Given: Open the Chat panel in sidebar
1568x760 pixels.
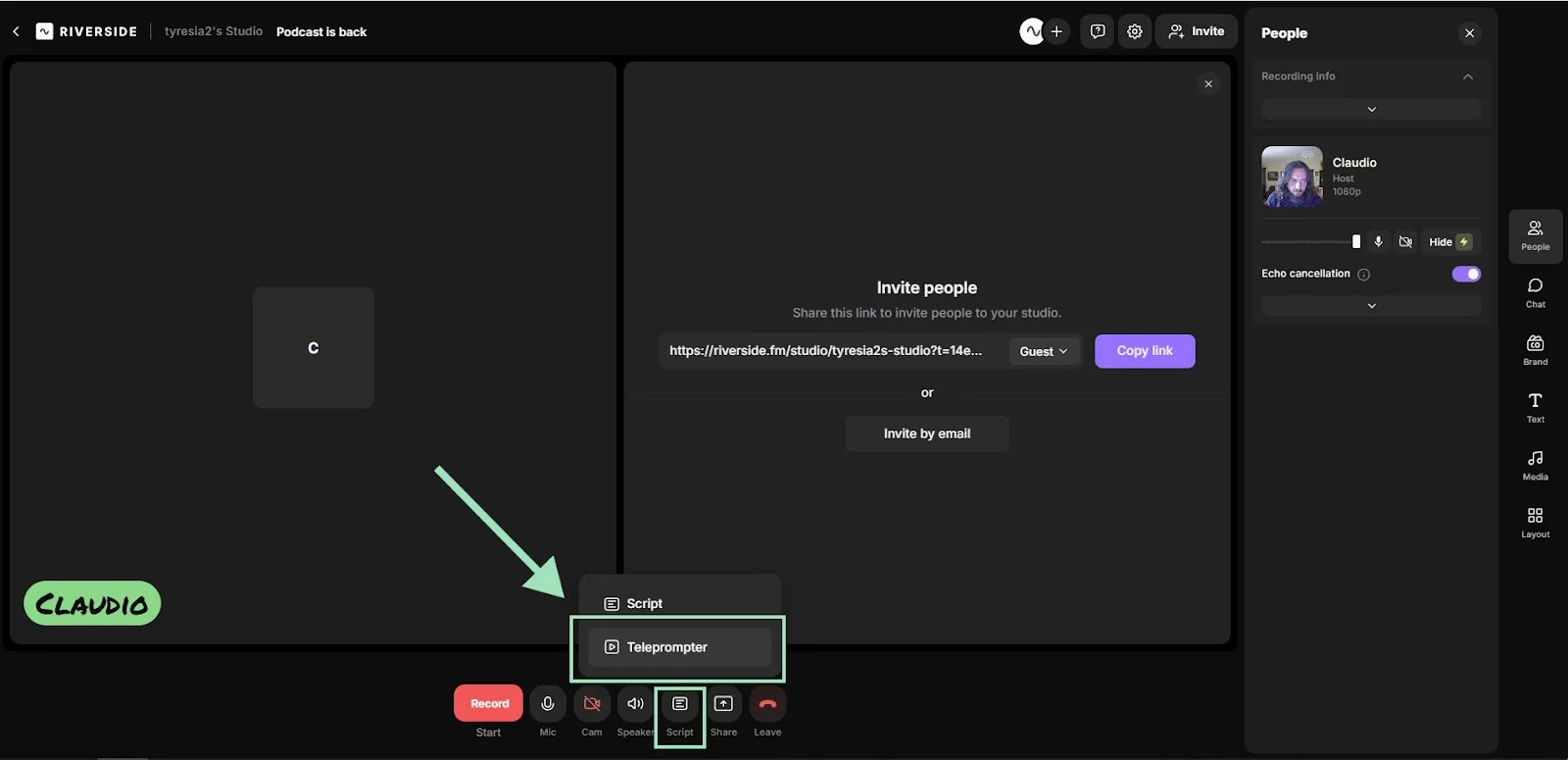Looking at the screenshot, I should coord(1535,292).
